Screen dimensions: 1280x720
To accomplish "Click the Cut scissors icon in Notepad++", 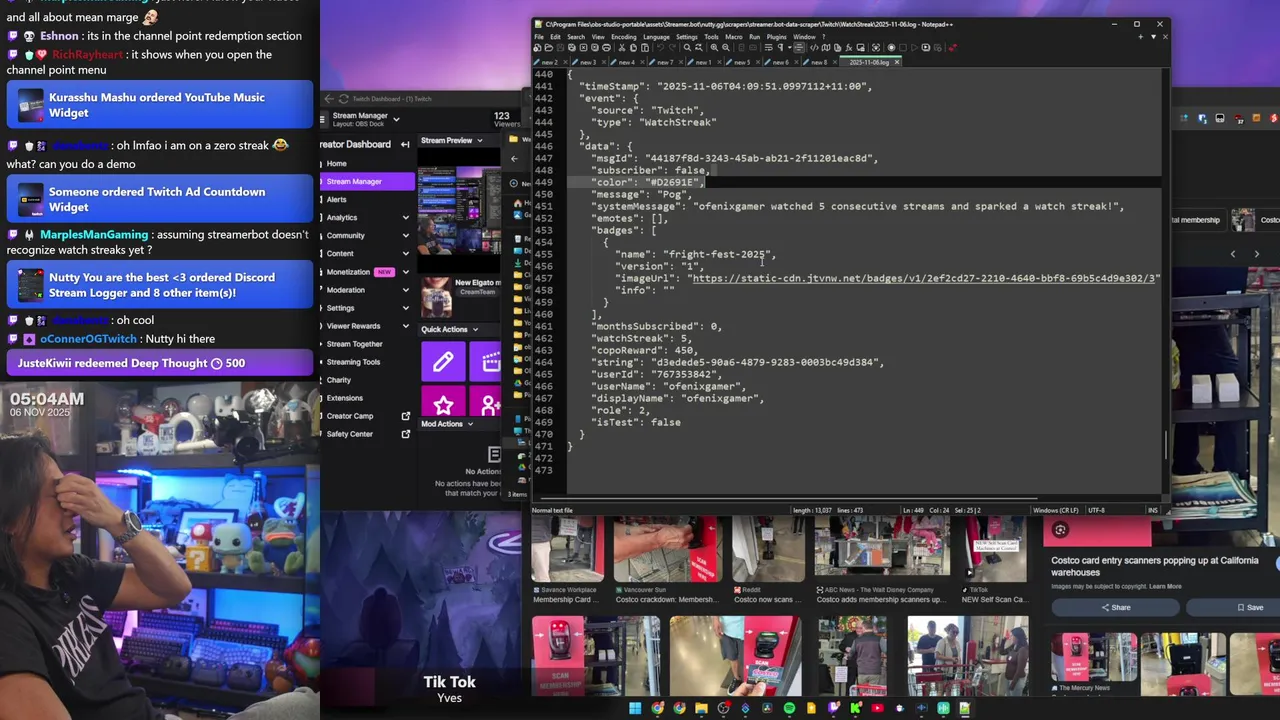I will coord(621,47).
